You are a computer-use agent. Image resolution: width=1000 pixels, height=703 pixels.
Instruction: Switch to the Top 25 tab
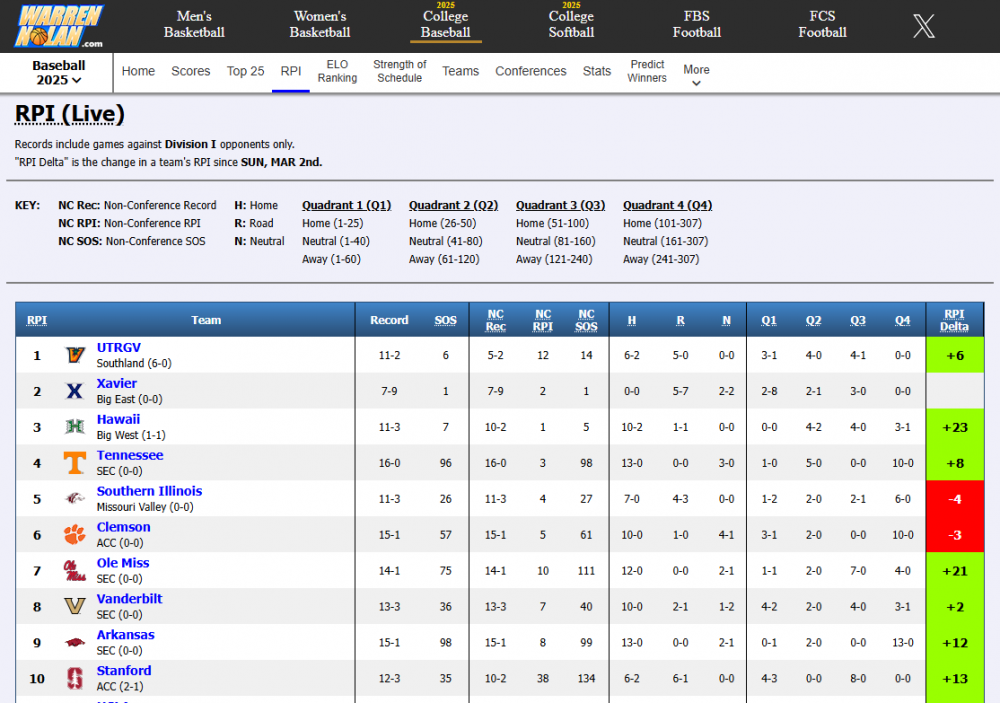pyautogui.click(x=245, y=71)
